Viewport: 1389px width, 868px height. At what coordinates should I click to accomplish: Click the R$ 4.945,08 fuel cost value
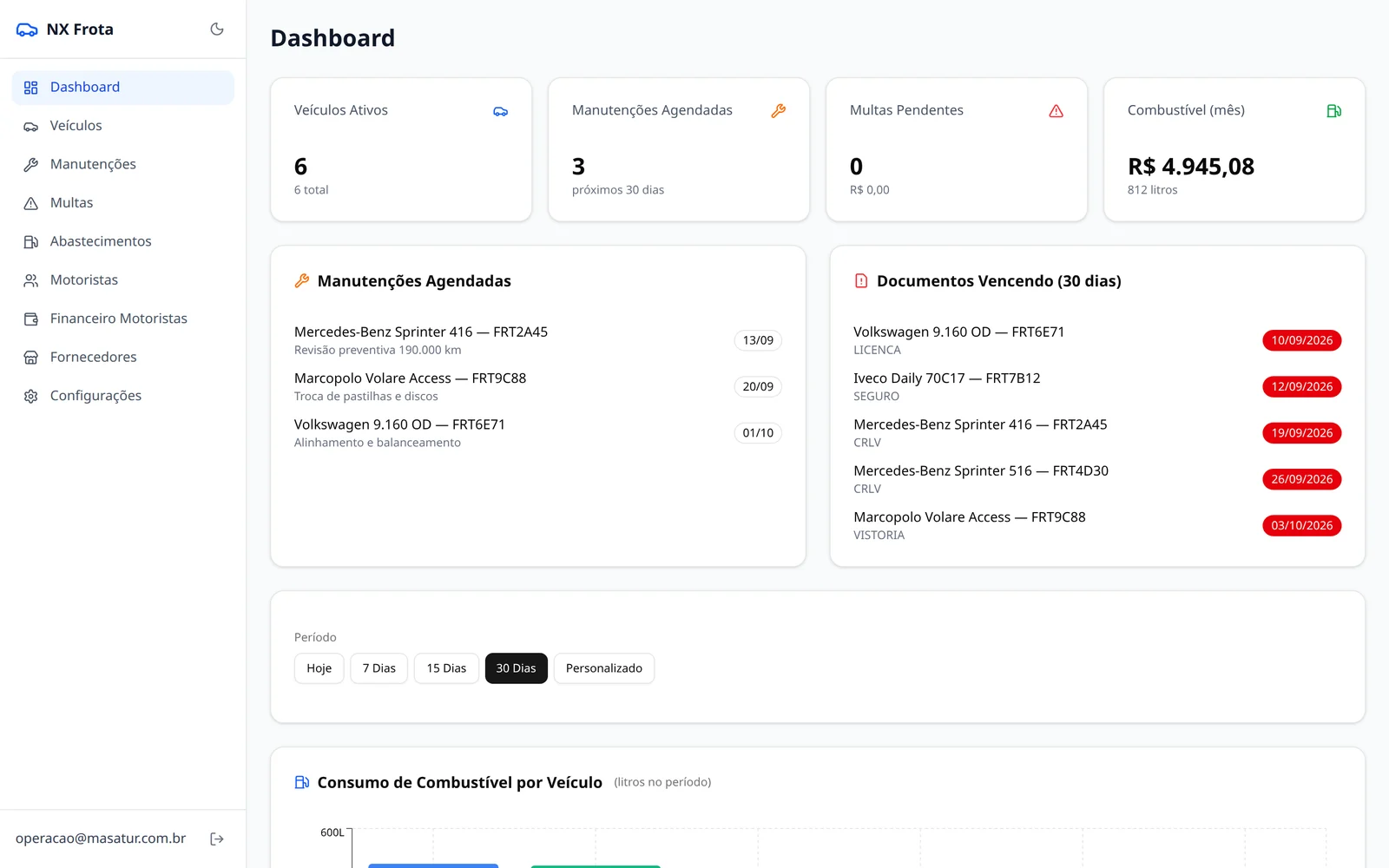[1191, 167]
